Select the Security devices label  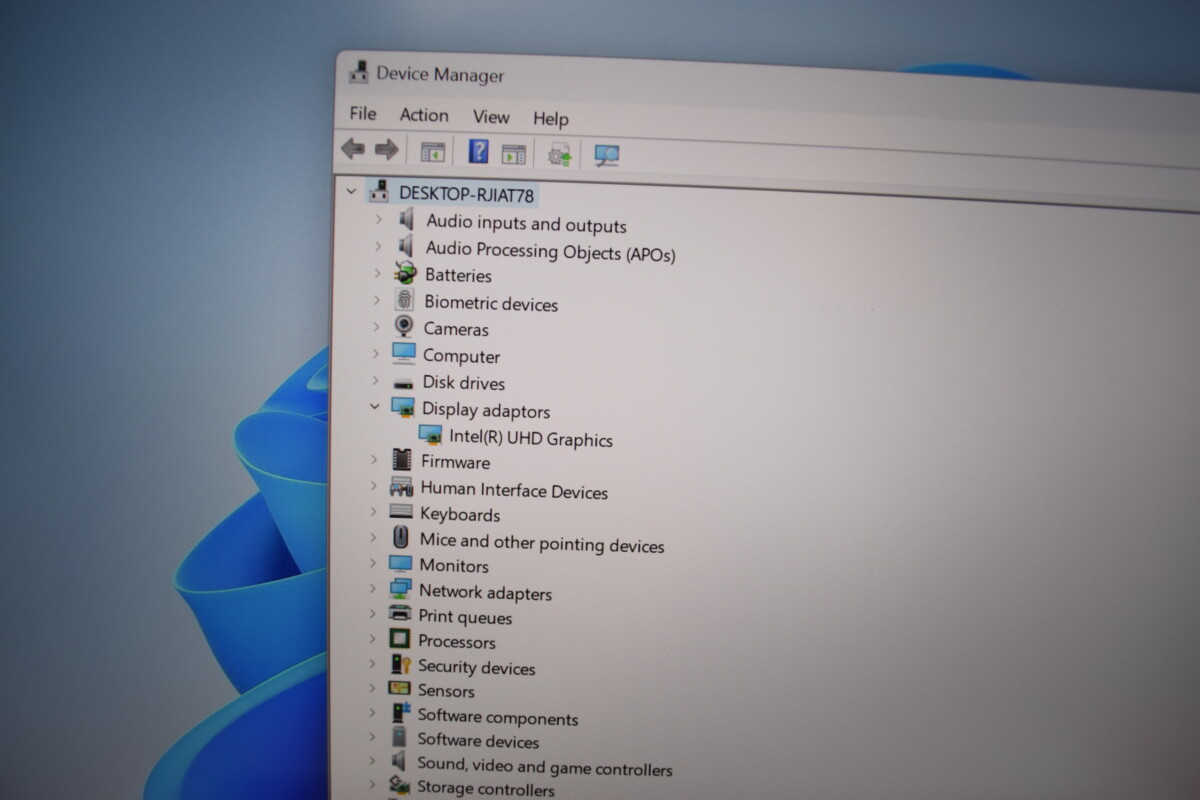477,667
